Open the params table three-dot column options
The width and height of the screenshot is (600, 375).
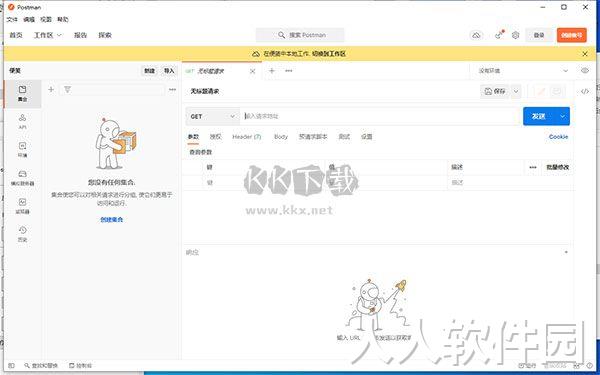pos(533,167)
